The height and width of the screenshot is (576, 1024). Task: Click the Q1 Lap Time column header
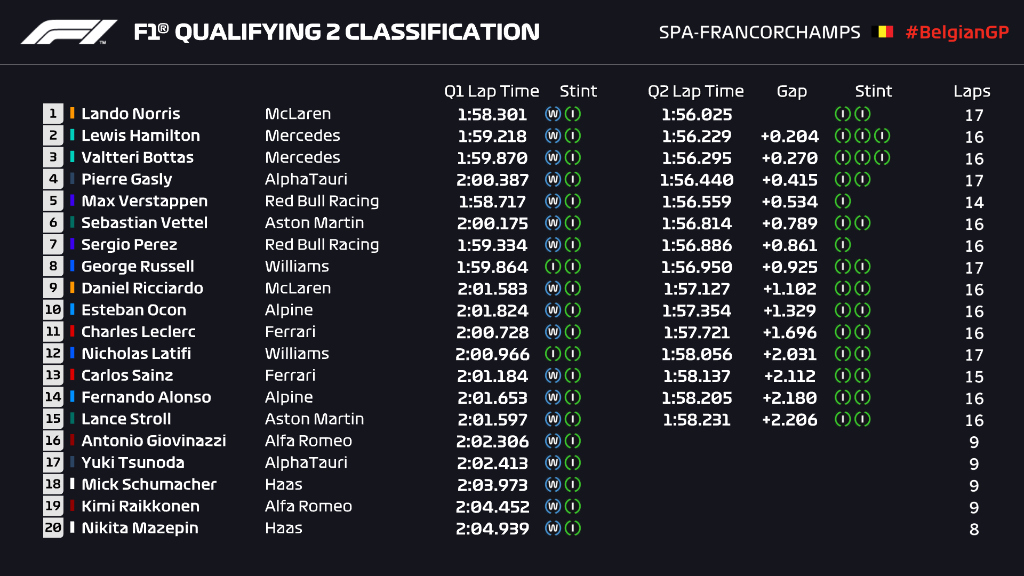[491, 91]
